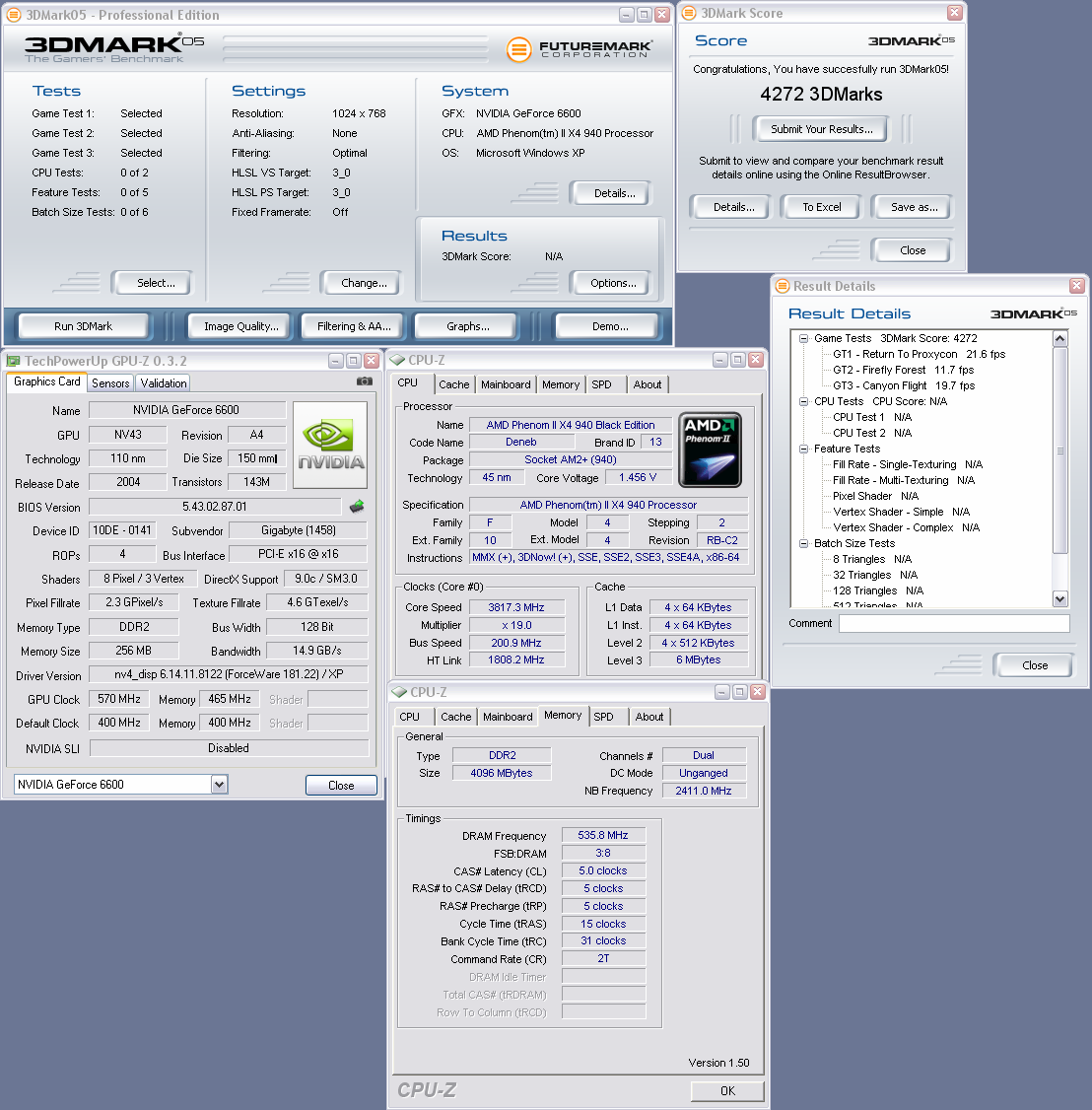Open SPD tab in lower CPU-Z window
The image size is (1092, 1110).
[x=604, y=717]
